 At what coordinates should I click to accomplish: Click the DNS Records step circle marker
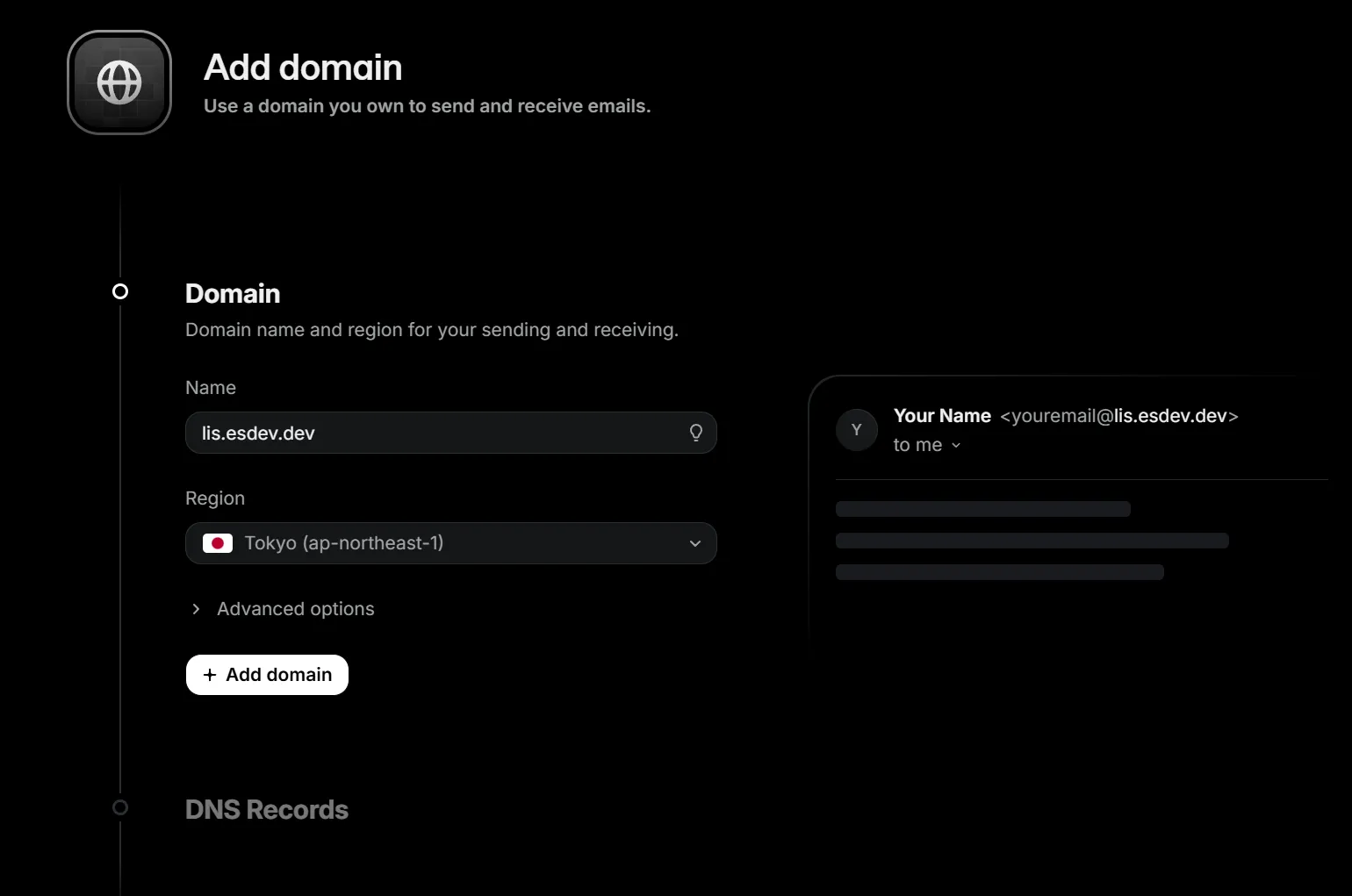point(120,807)
